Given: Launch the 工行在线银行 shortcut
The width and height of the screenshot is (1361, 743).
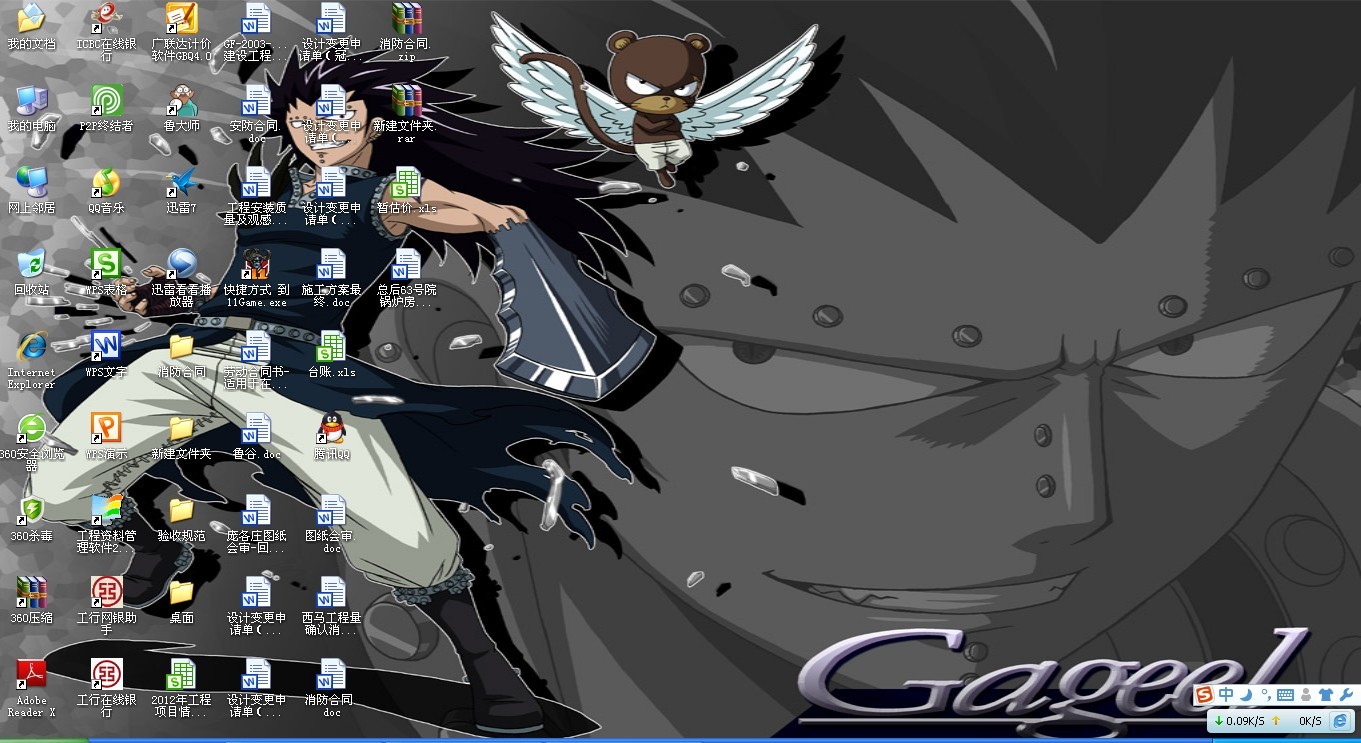Looking at the screenshot, I should click(107, 689).
